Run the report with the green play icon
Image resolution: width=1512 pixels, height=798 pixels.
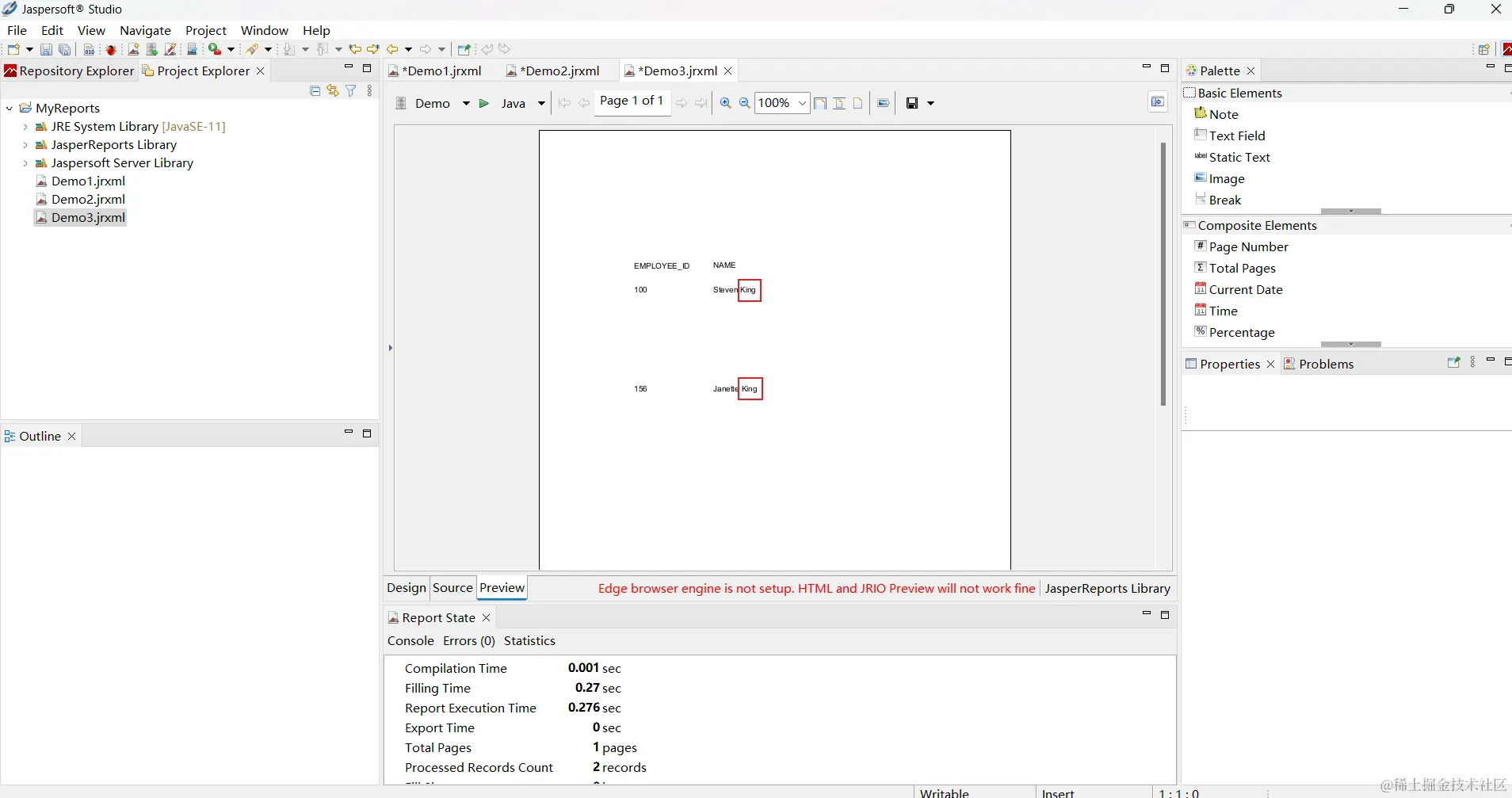click(x=483, y=103)
